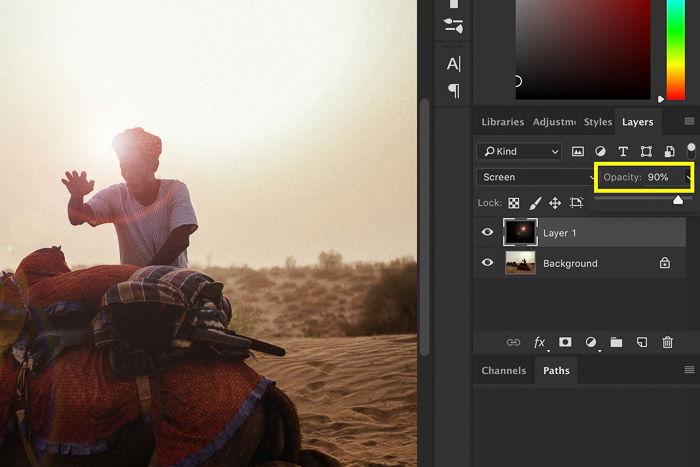
Task: Add a layer mask
Action: point(565,342)
